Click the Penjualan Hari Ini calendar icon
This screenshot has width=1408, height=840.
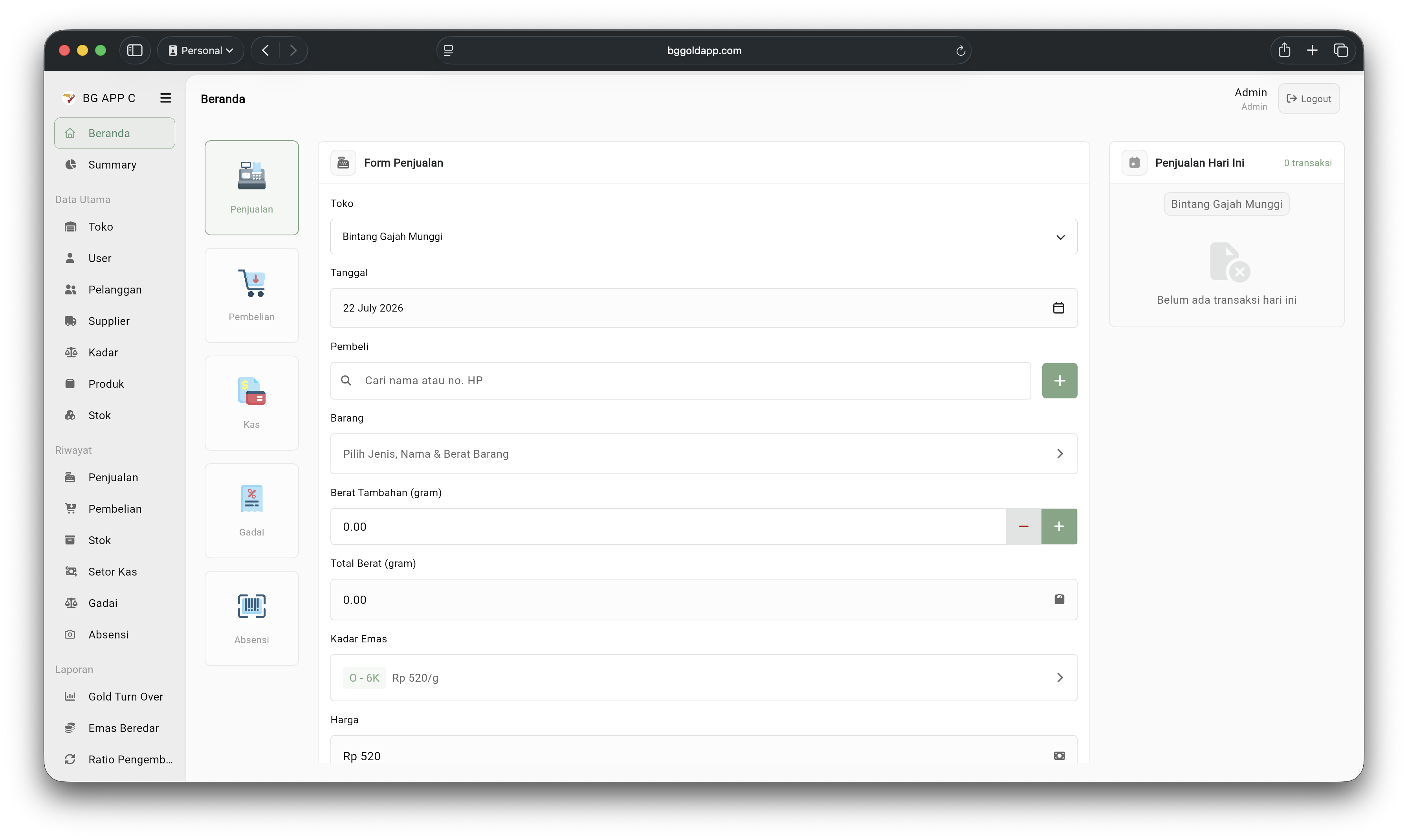tap(1134, 163)
